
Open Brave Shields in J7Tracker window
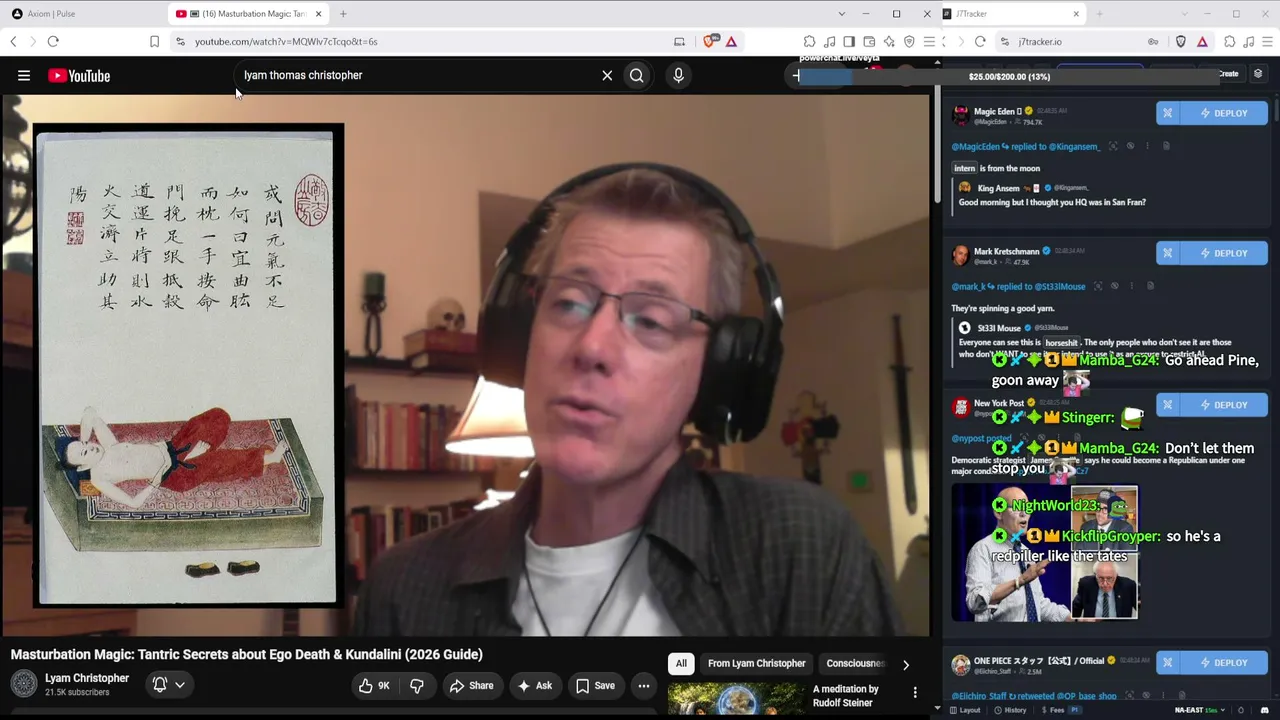[1181, 41]
